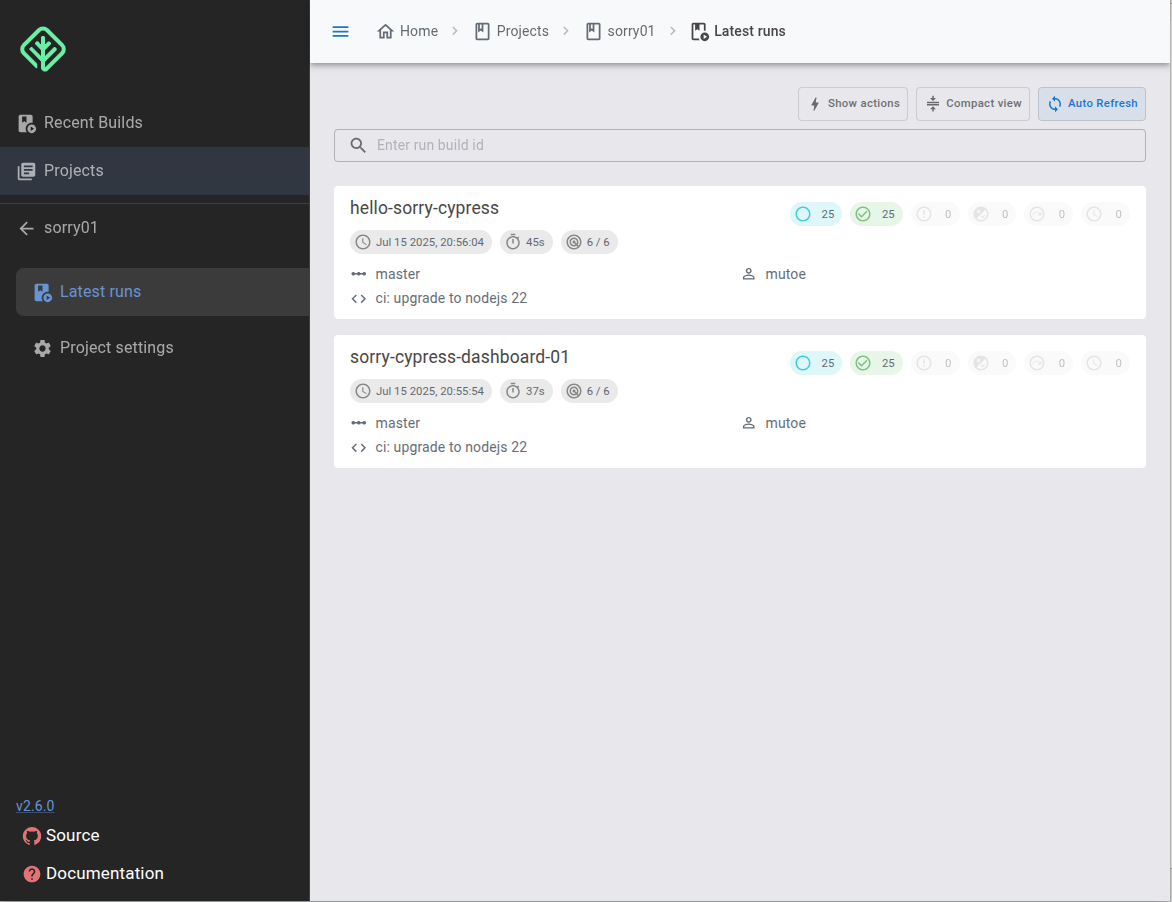
Task: Open the v2.6.0 version link
Action: click(x=35, y=806)
